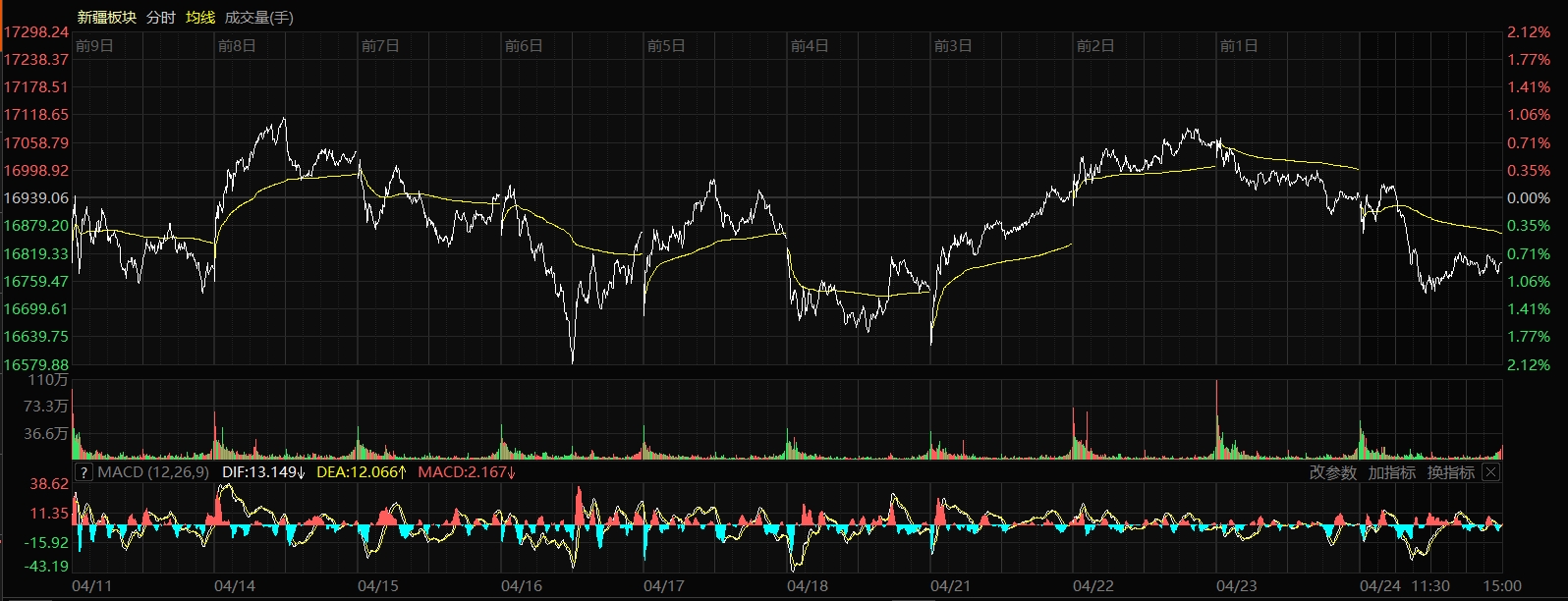Click the 04/15 date on time axis
1568x601 pixels.
pos(378,586)
